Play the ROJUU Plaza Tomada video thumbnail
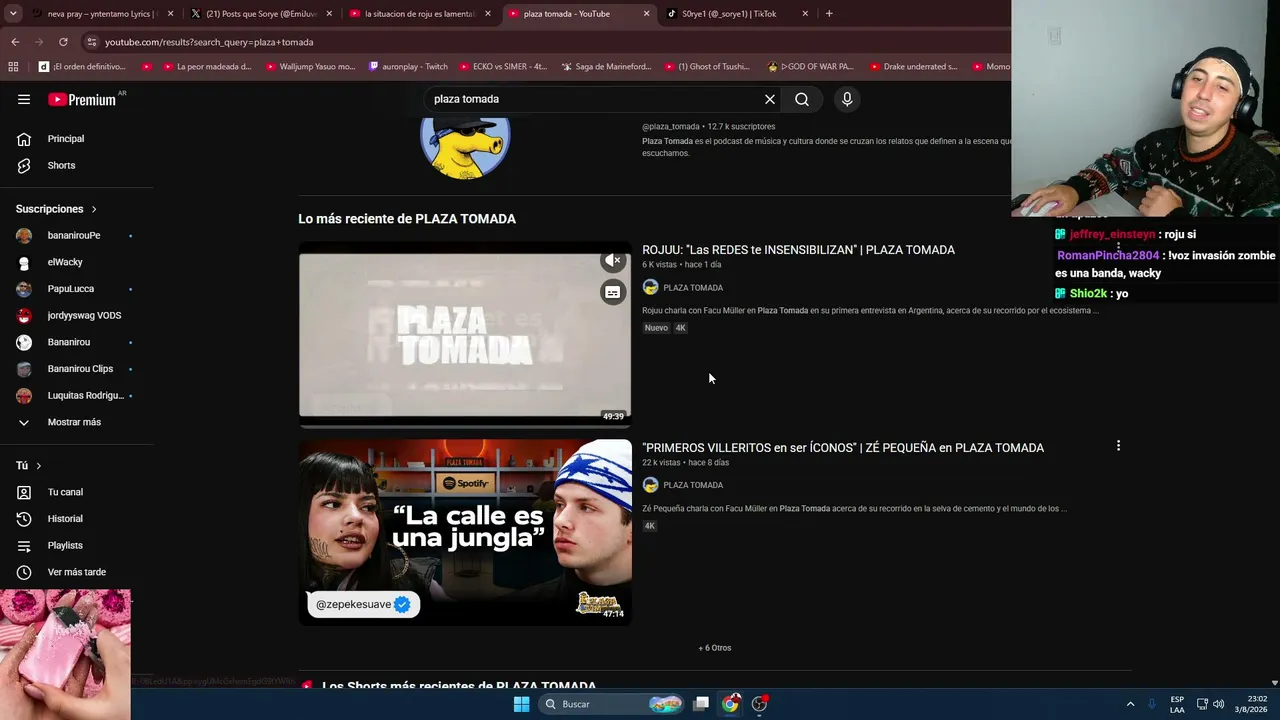 [x=465, y=334]
